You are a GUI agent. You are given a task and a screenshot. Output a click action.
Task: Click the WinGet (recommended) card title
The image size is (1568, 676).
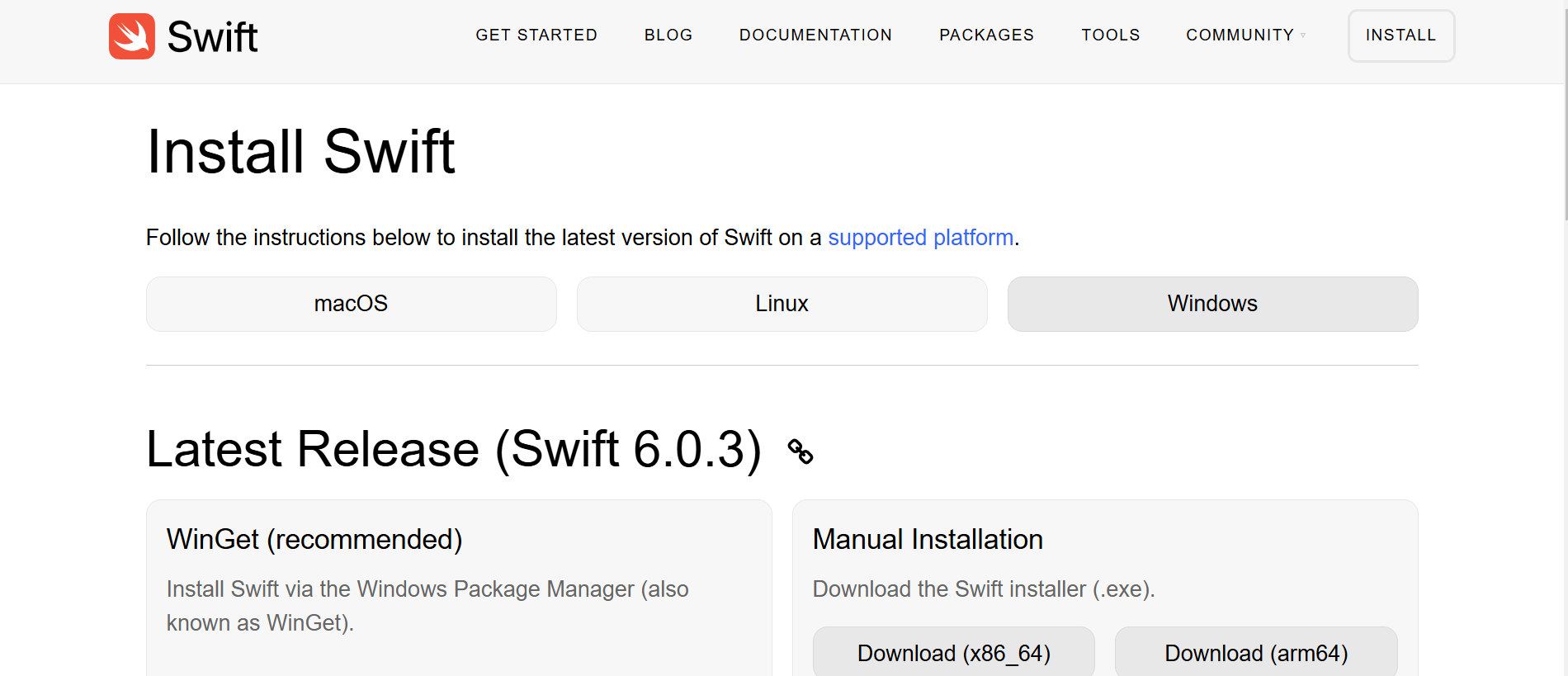(314, 540)
